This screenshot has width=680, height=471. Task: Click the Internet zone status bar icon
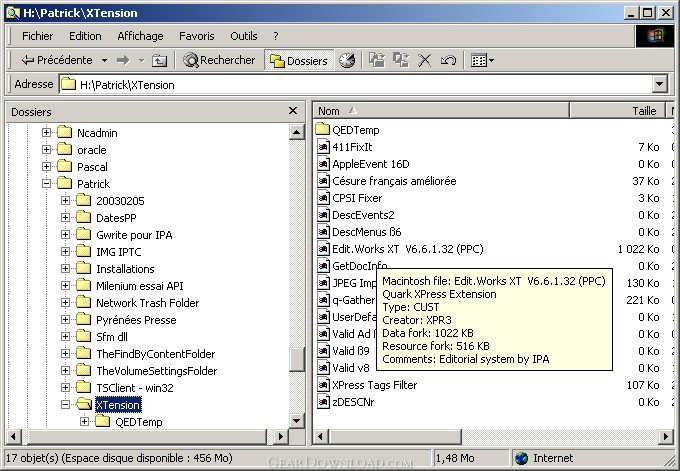521,458
